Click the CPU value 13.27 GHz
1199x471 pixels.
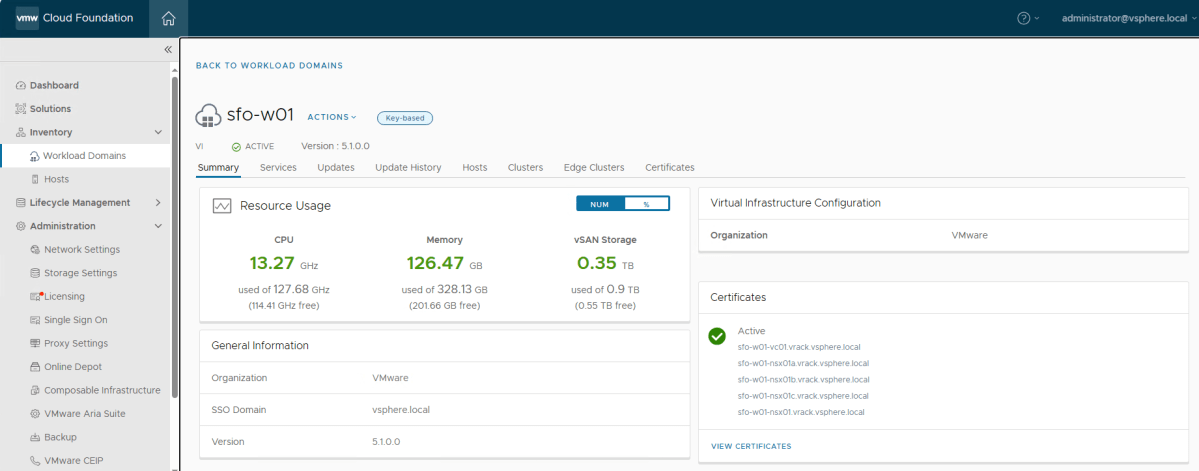coord(284,264)
